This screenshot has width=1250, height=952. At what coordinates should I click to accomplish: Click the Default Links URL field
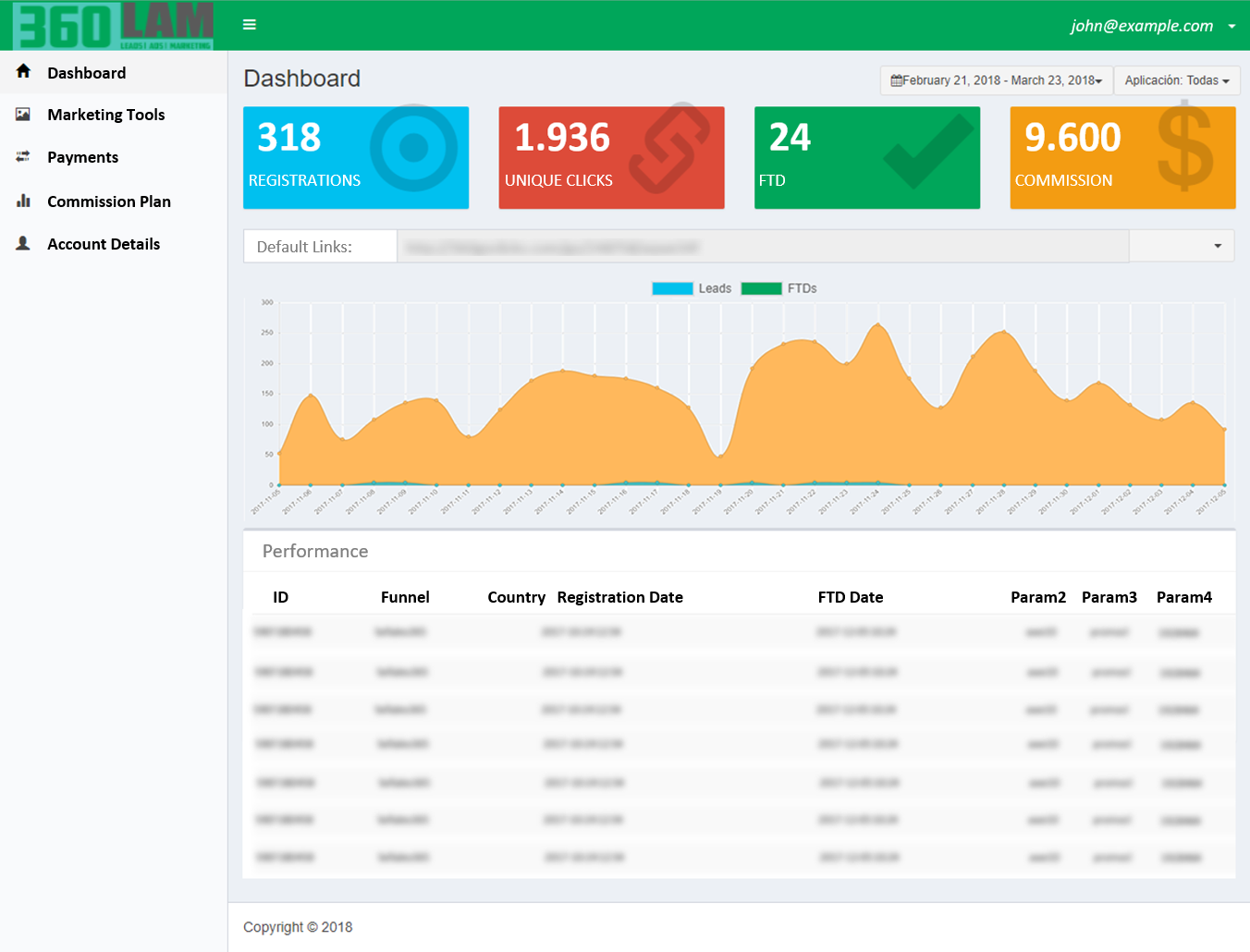pos(763,246)
